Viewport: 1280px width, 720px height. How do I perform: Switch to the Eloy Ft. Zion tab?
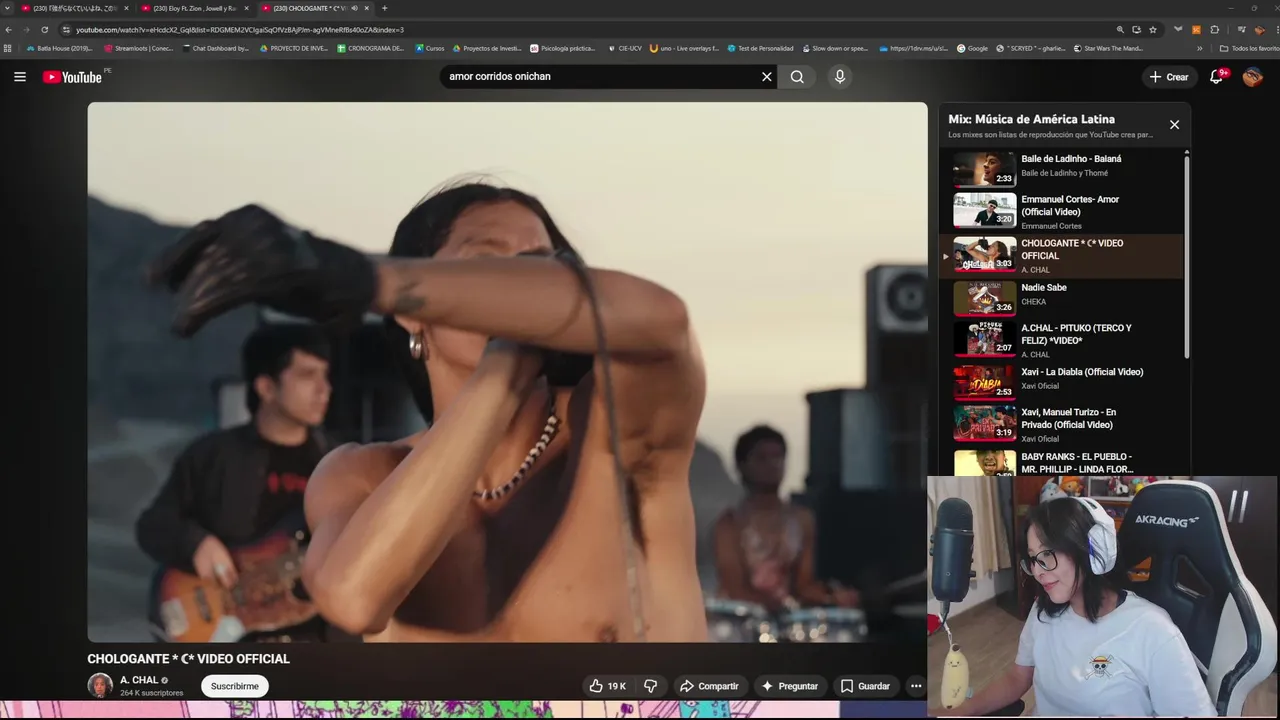pyautogui.click(x=195, y=8)
